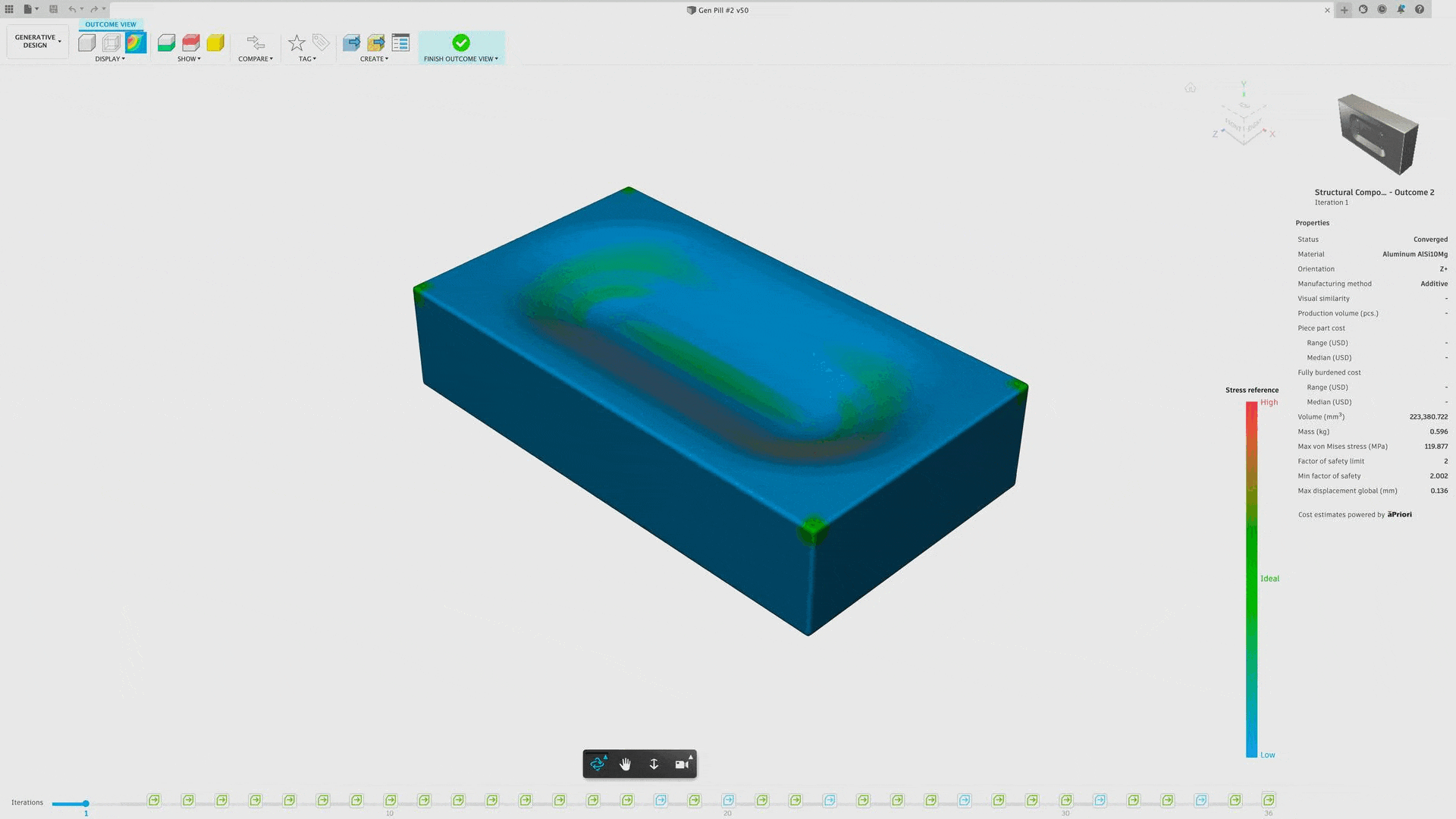
Task: Open the aPriori cost estimates link
Action: click(x=1400, y=514)
